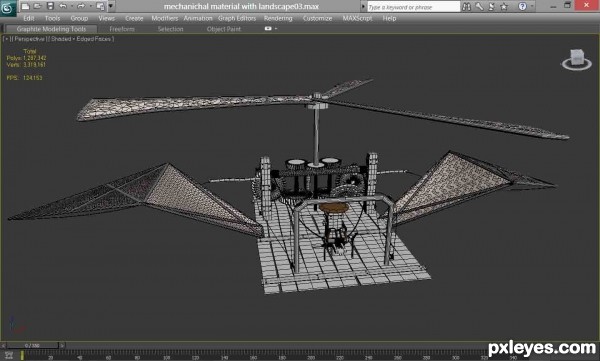
Task: Step the time slider forward with right arrow
Action: click(62, 345)
